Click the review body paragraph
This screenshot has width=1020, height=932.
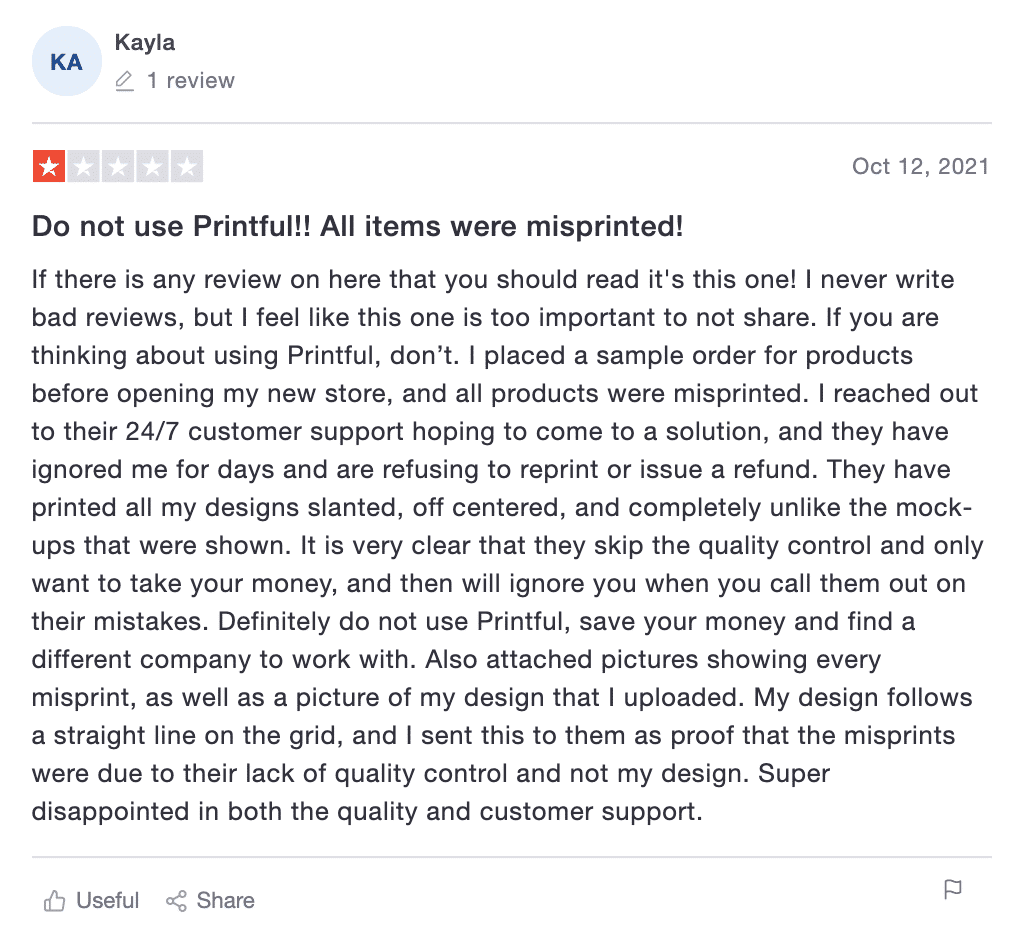pyautogui.click(x=507, y=546)
